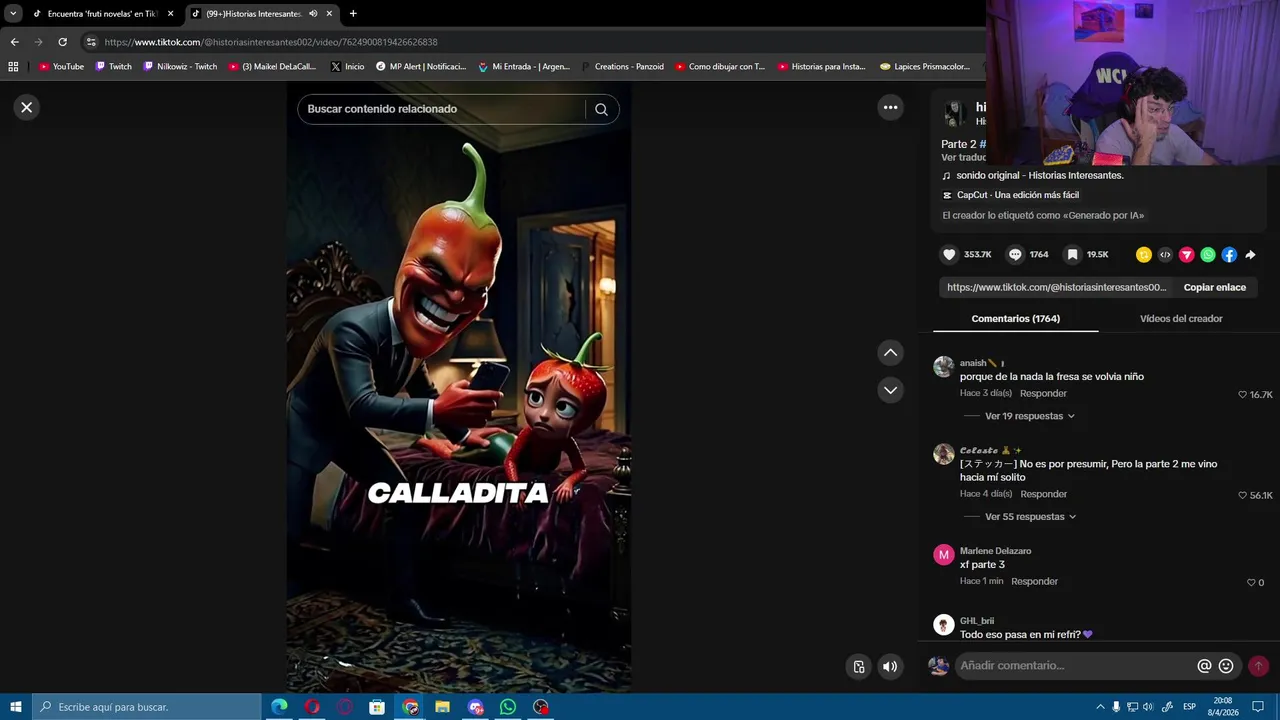Image resolution: width=1280 pixels, height=720 pixels.
Task: Reply to Celeste's comment via 'Responder'
Action: [1043, 494]
